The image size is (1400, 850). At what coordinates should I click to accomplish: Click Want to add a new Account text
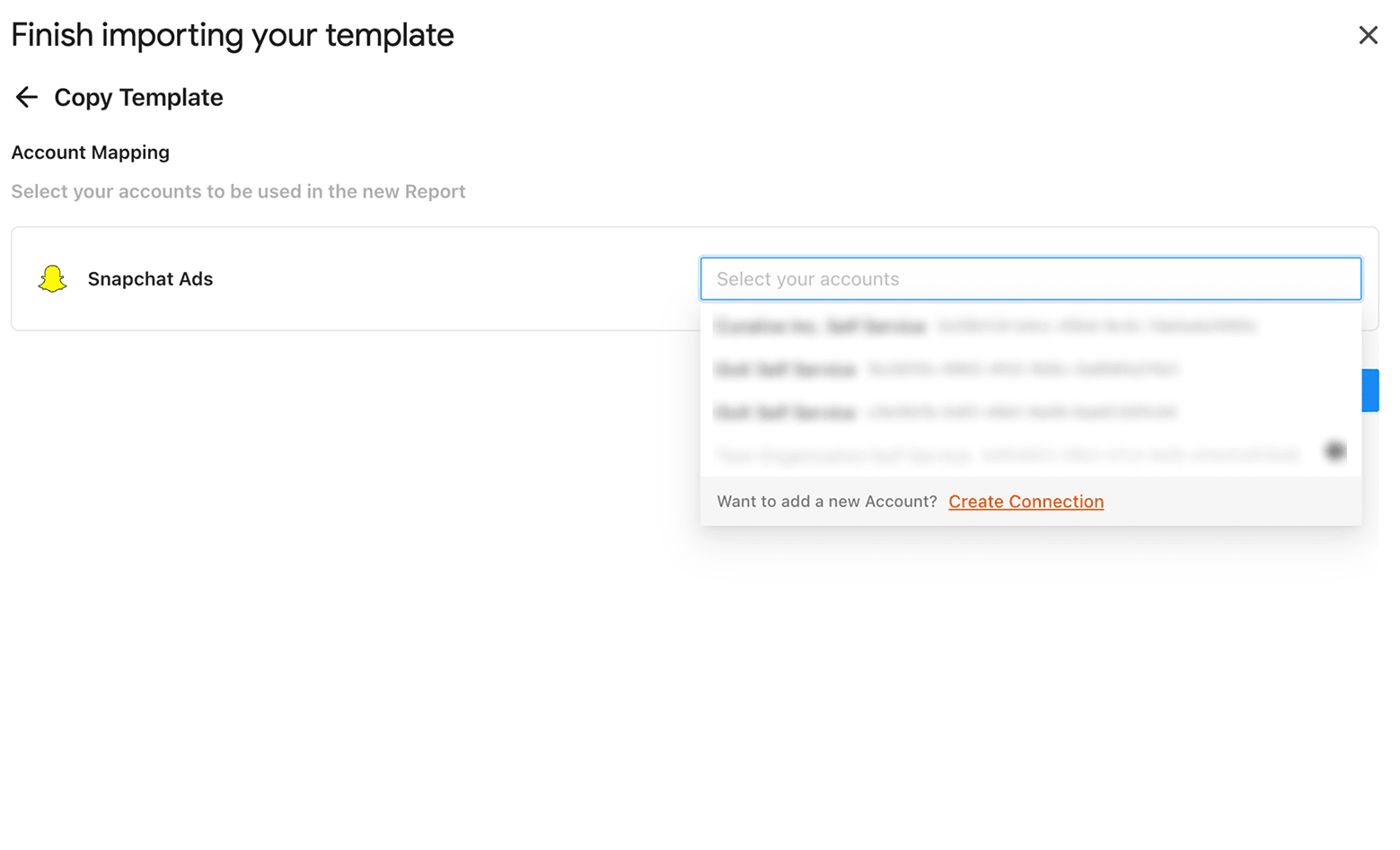pyautogui.click(x=826, y=501)
